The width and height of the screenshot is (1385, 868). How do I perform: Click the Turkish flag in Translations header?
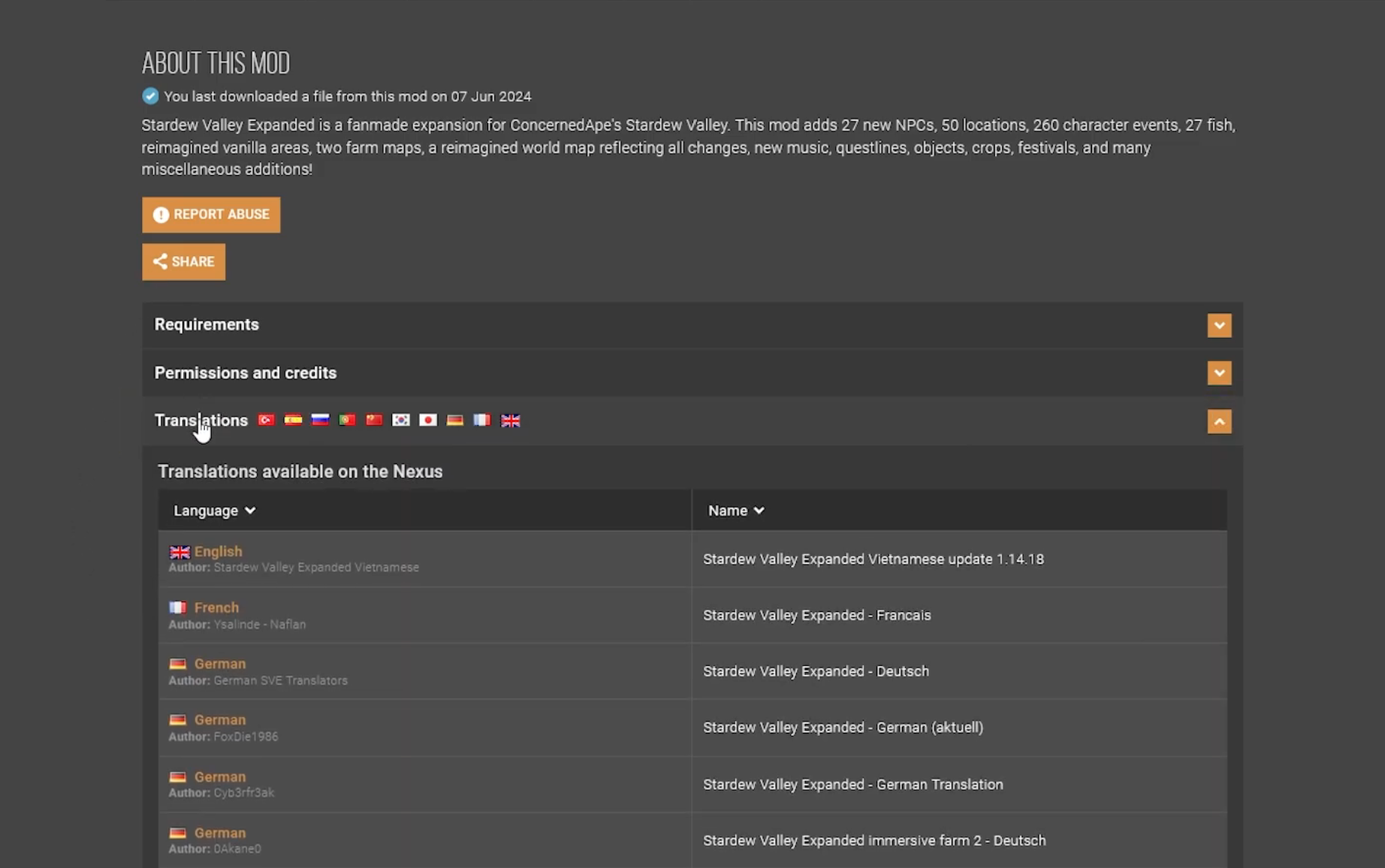coord(266,420)
